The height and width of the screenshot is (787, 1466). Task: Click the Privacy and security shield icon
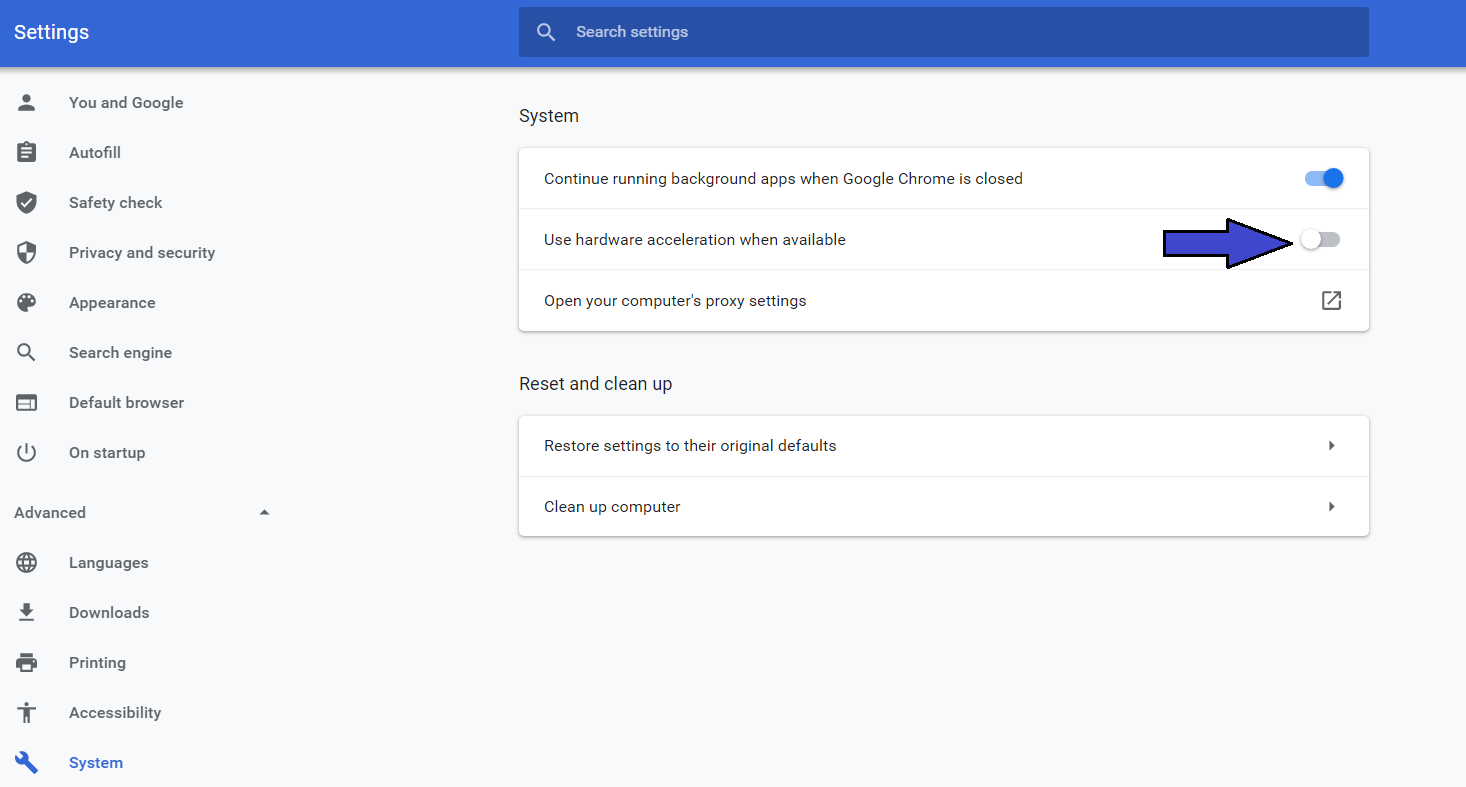(x=26, y=252)
